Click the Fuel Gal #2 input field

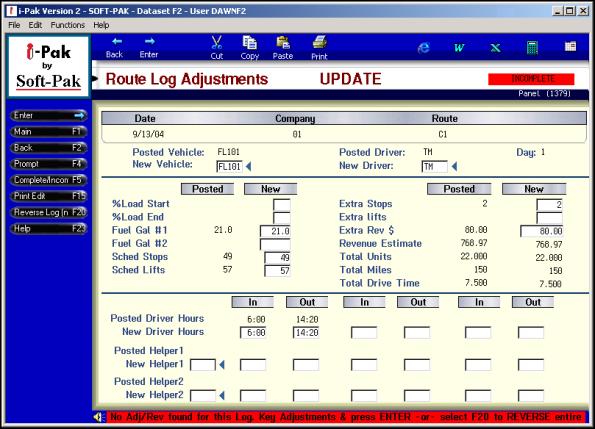[x=275, y=244]
